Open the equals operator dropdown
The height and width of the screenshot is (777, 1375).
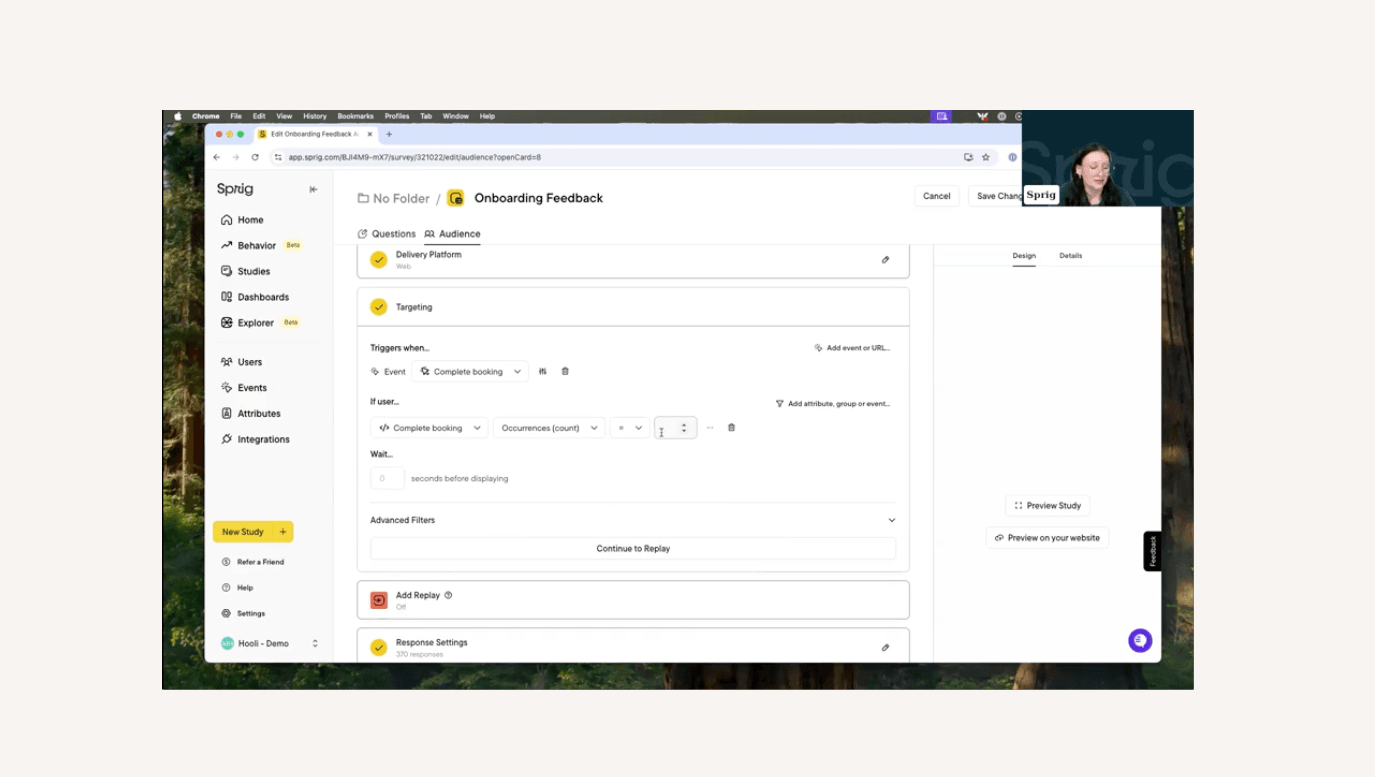tap(629, 428)
